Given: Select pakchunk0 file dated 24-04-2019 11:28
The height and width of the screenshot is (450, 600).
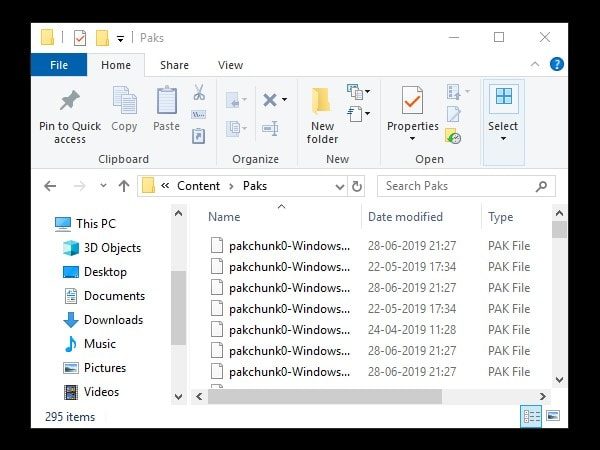Looking at the screenshot, I should point(370,329).
